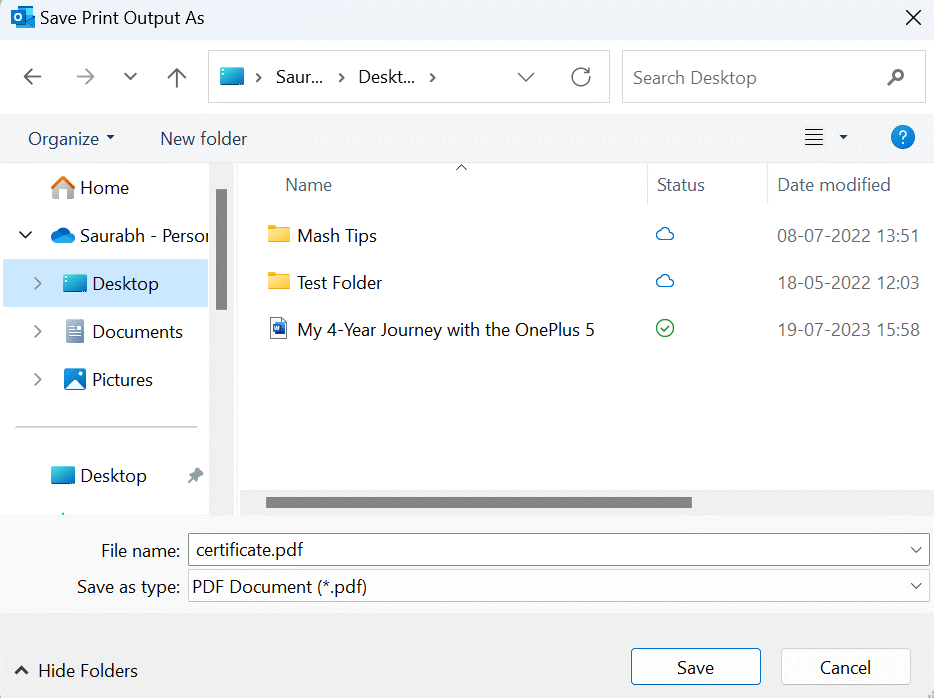Image resolution: width=934 pixels, height=698 pixels.
Task: Sort by Date modified column header
Action: [x=833, y=185]
